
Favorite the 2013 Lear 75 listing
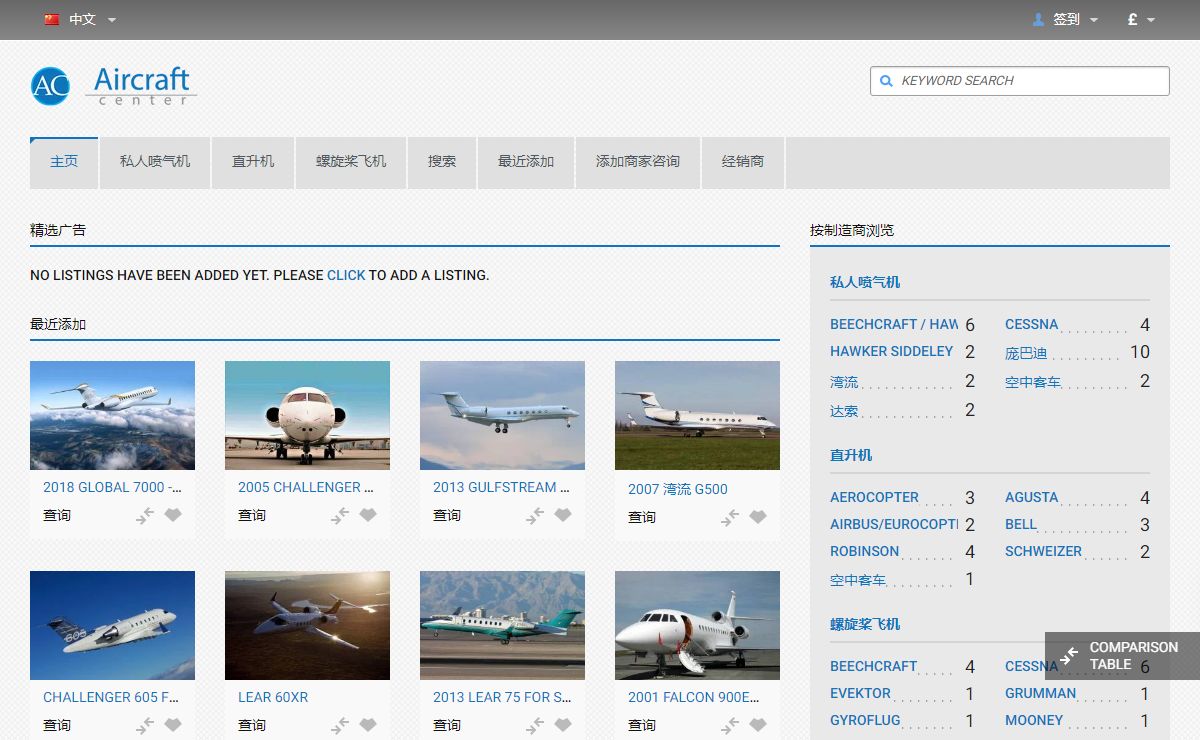click(563, 725)
